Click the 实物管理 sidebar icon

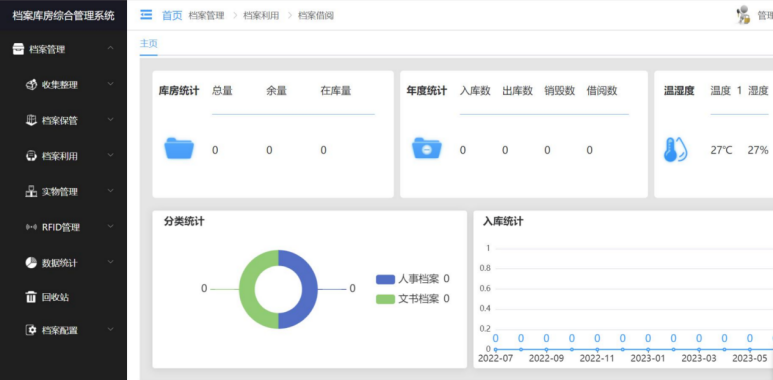tap(31, 191)
